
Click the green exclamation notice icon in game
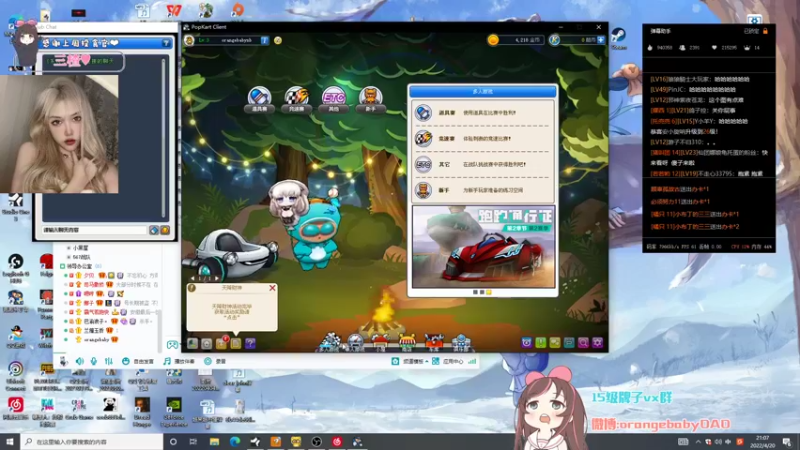(x=541, y=343)
